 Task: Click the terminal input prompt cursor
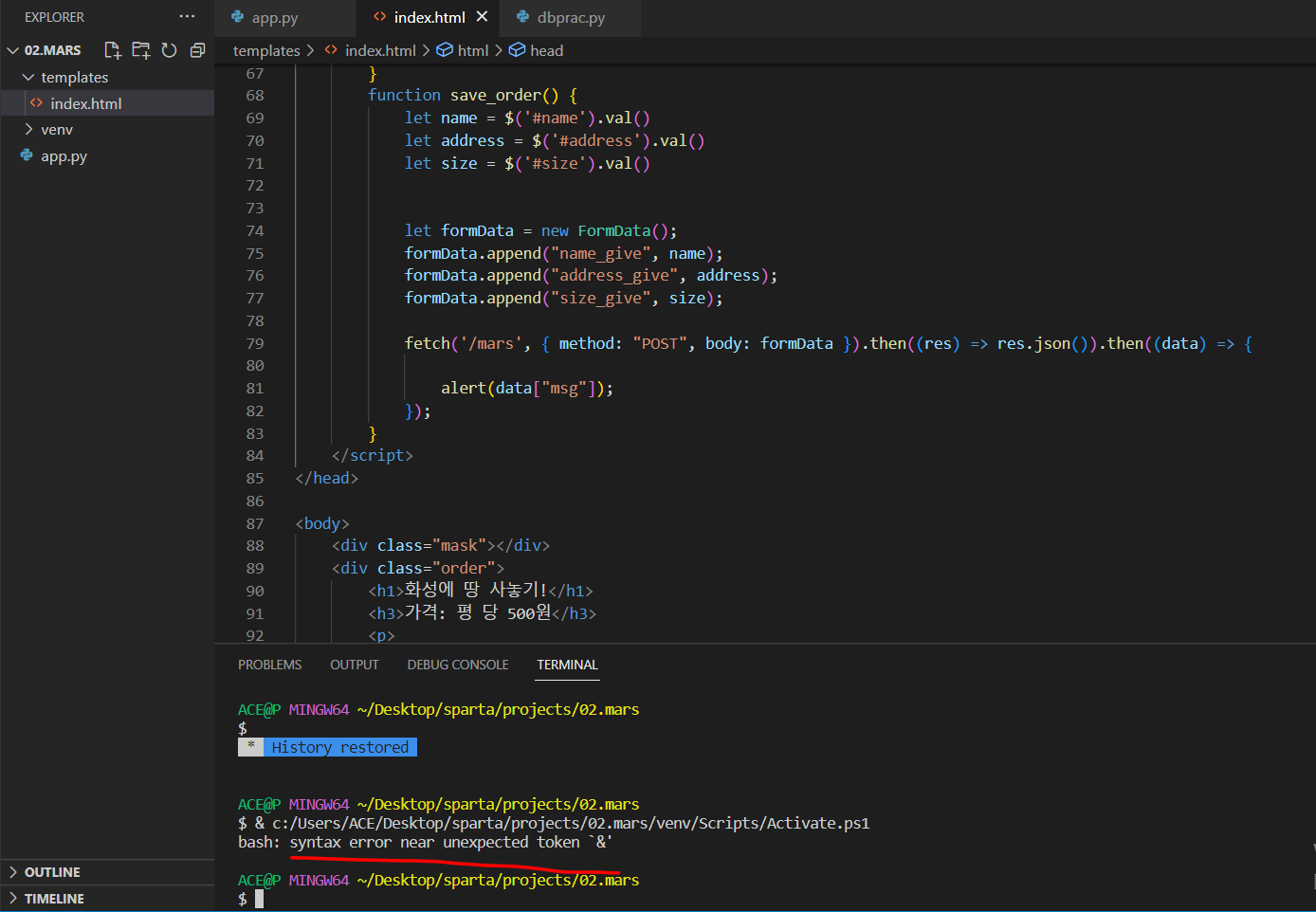click(259, 899)
